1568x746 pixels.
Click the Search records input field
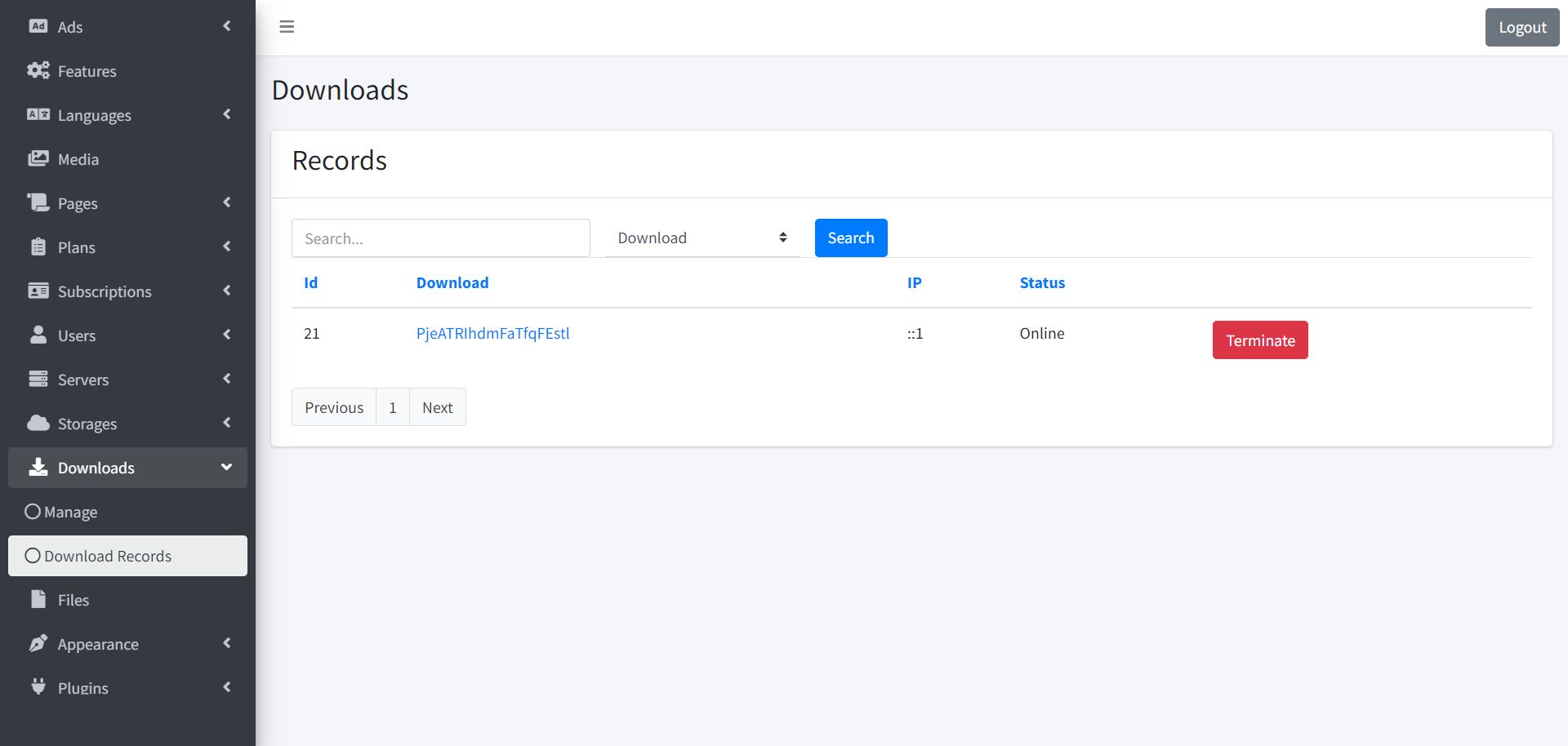pyautogui.click(x=440, y=238)
